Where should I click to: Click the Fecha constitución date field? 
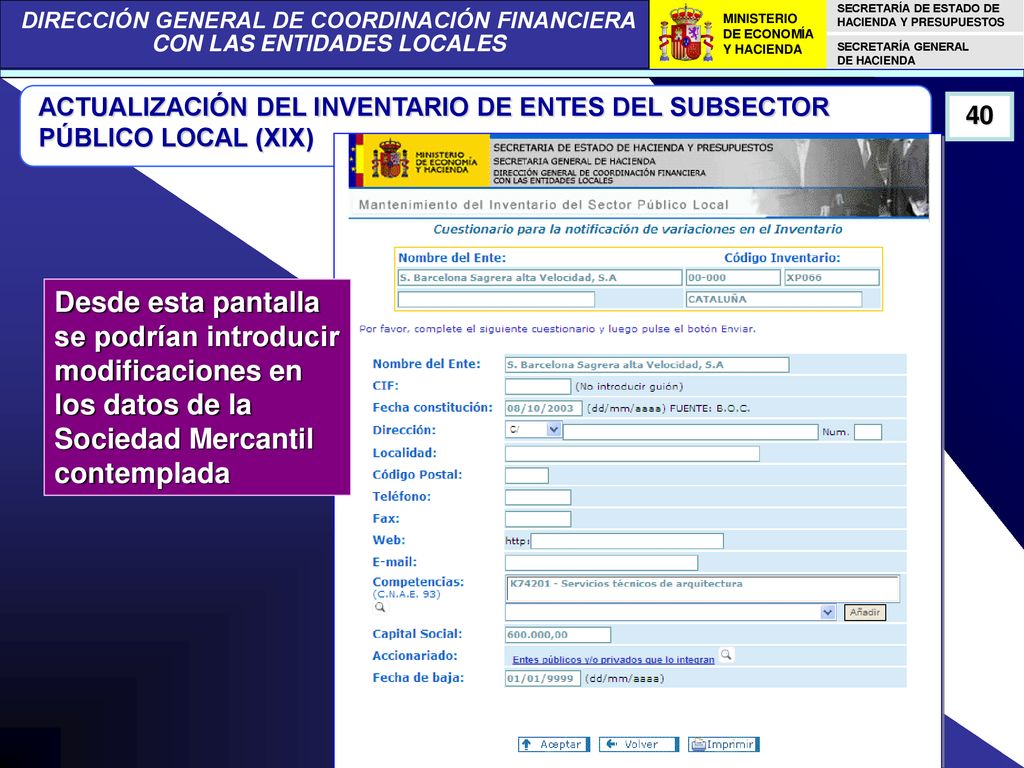pyautogui.click(x=543, y=408)
